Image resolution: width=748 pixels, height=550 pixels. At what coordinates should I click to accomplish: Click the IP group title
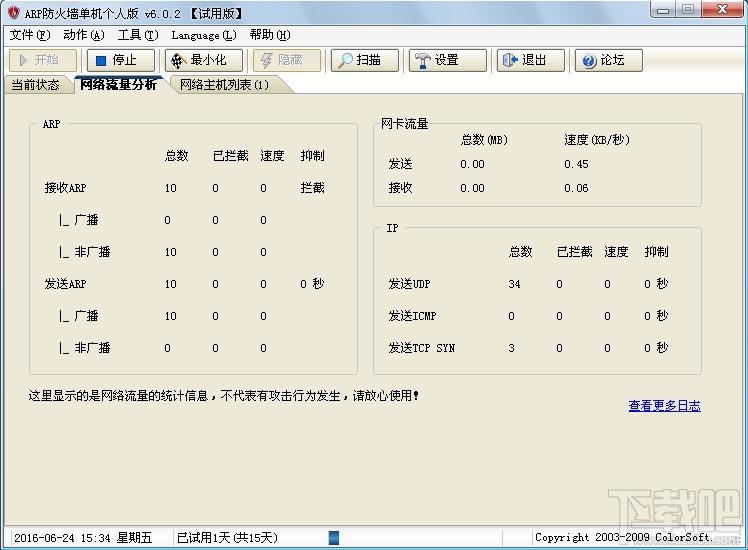[x=392, y=228]
